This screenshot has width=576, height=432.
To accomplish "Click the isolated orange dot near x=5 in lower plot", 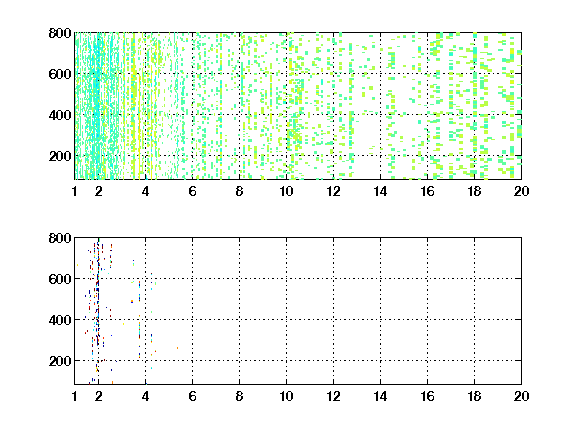I will click(177, 348).
